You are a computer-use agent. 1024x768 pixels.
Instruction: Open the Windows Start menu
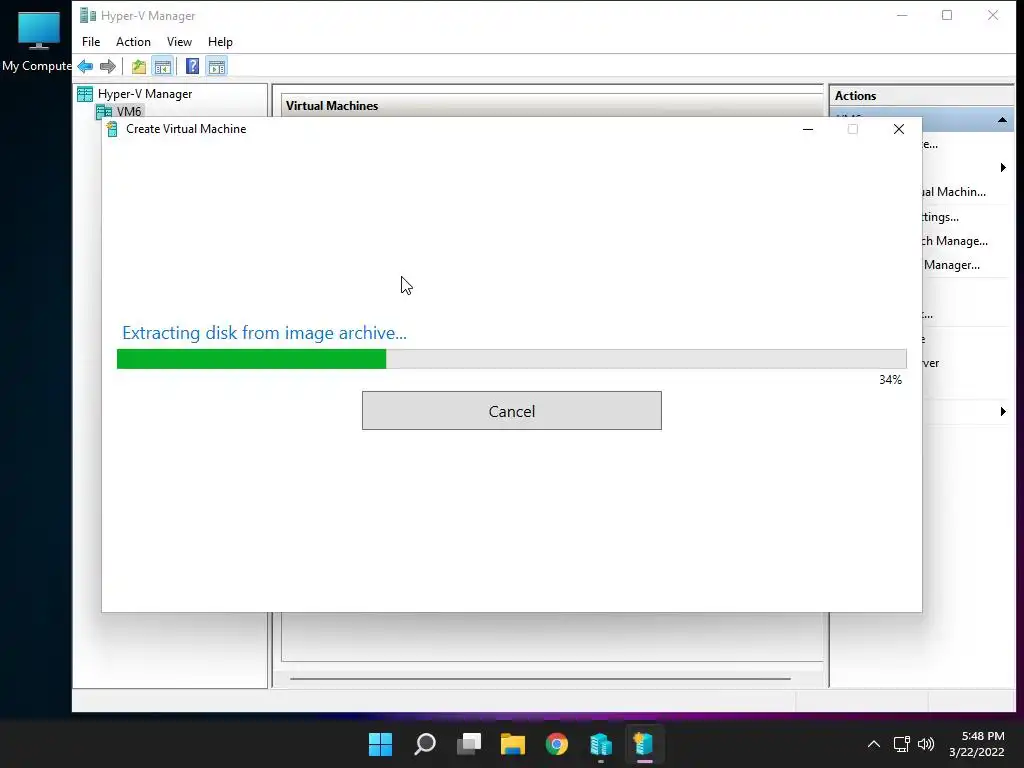pos(381,744)
